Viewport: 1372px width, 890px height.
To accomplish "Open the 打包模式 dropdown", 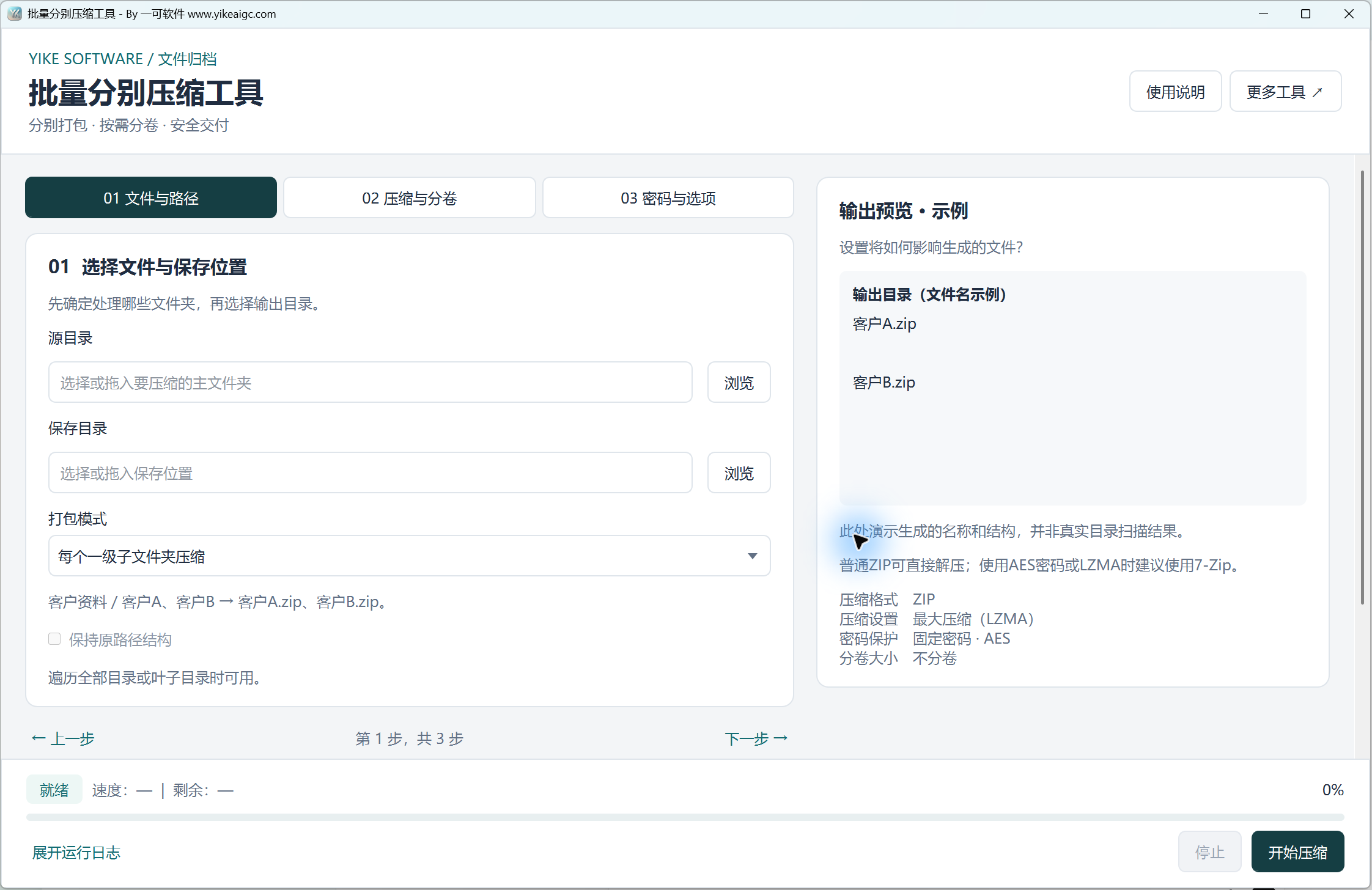I will [410, 556].
